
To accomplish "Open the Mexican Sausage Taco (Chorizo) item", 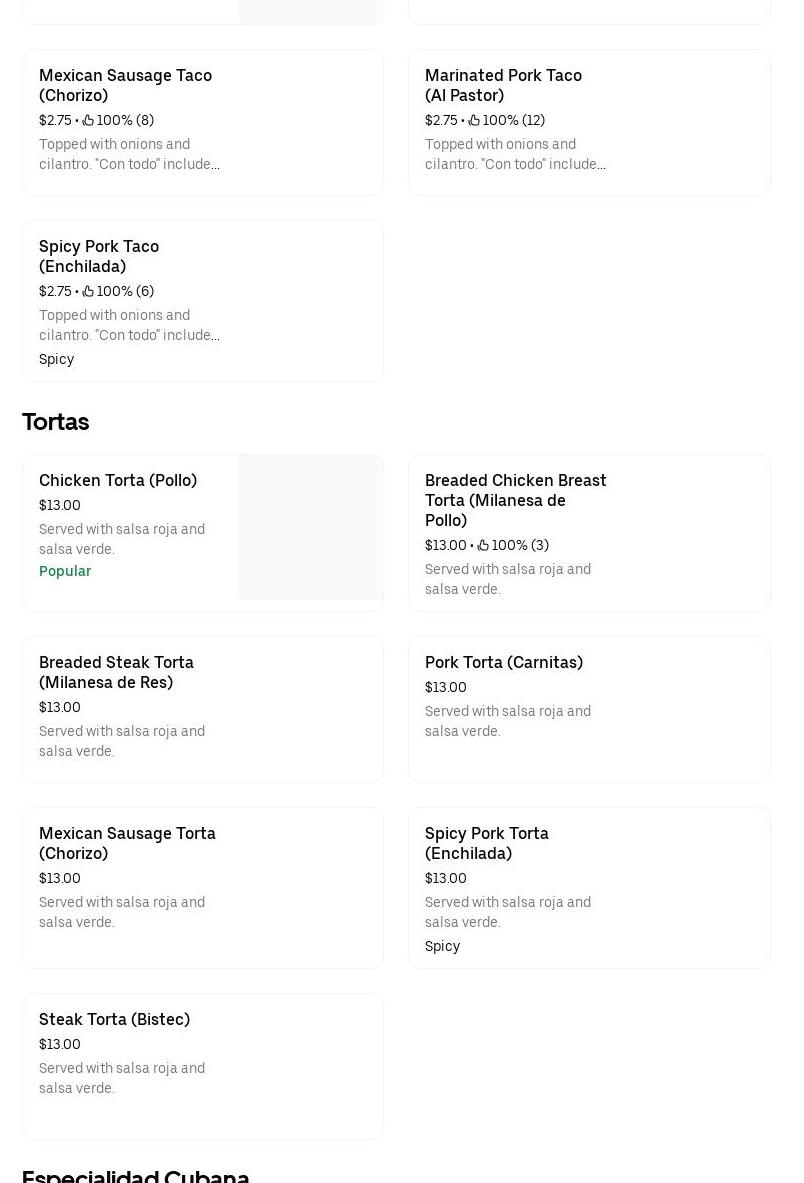I will (x=125, y=85).
